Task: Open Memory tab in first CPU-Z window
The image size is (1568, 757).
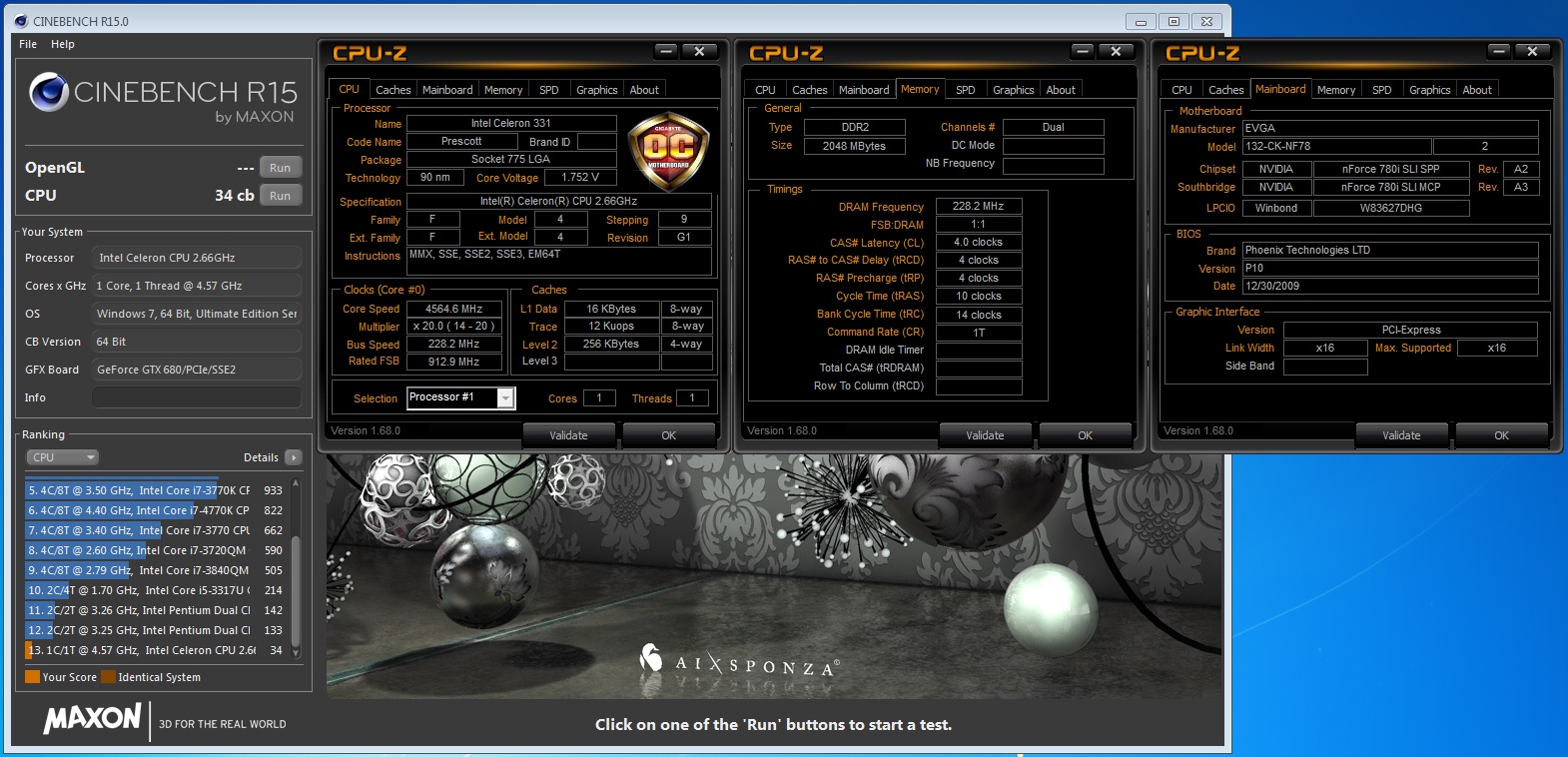Action: pyautogui.click(x=503, y=90)
